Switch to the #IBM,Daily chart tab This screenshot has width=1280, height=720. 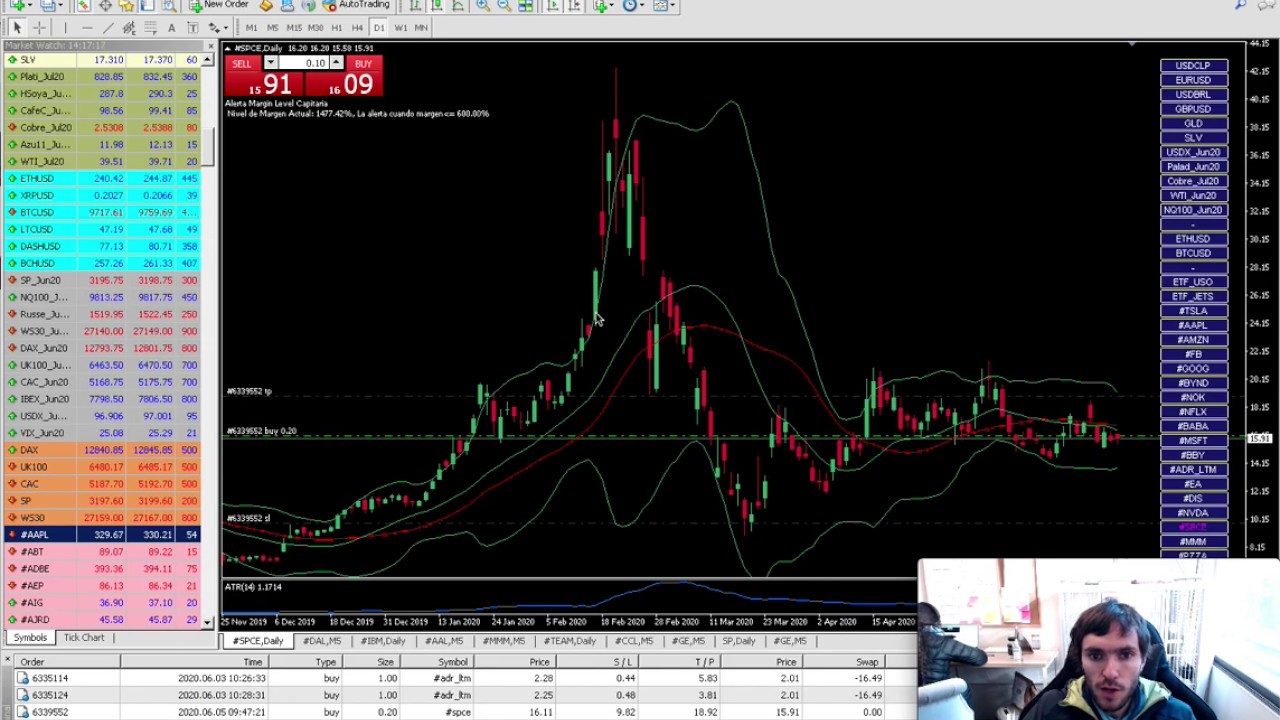[x=383, y=641]
